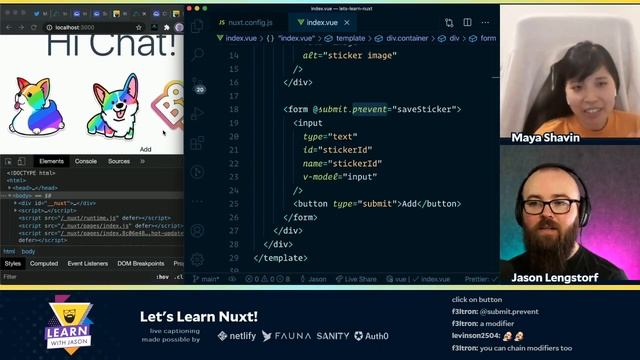Select the body breadcrumb in DevTools
Image resolution: width=640 pixels, height=360 pixels.
(28, 251)
